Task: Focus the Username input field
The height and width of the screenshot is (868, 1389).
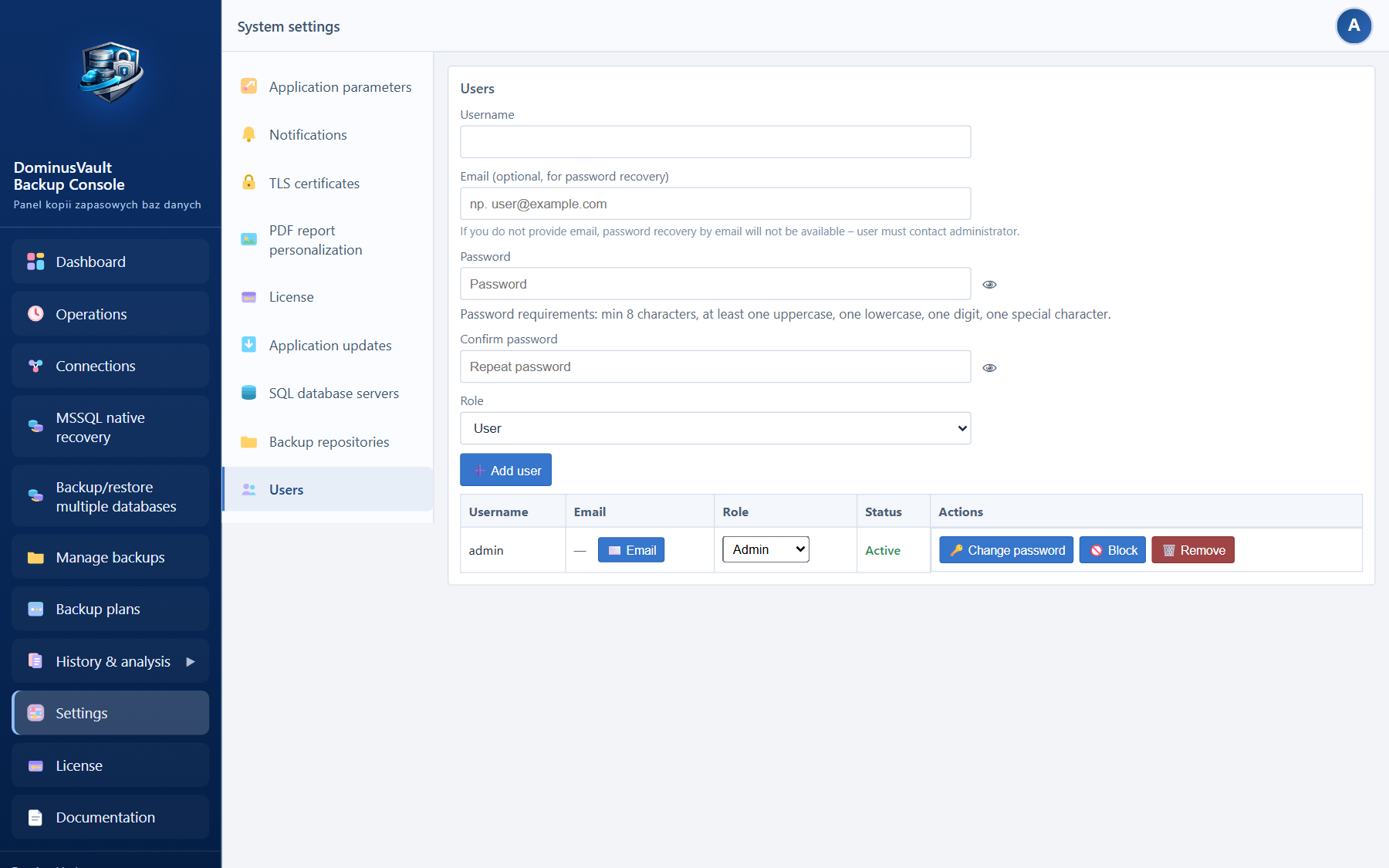Action: click(715, 142)
